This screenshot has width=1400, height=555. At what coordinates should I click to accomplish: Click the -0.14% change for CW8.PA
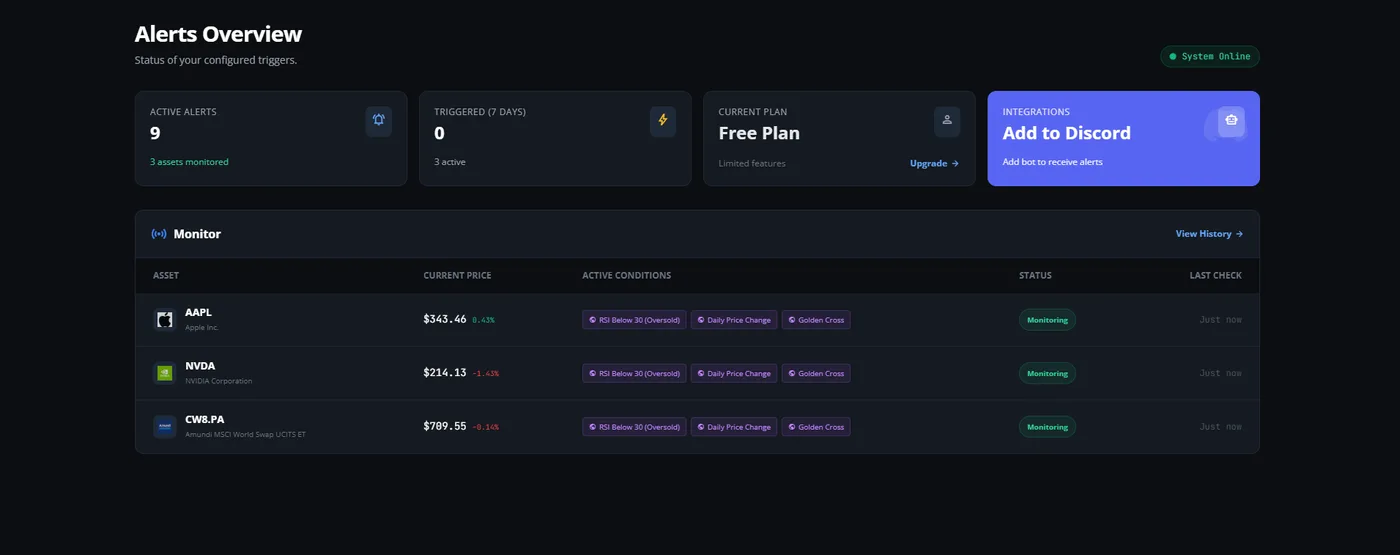485,427
